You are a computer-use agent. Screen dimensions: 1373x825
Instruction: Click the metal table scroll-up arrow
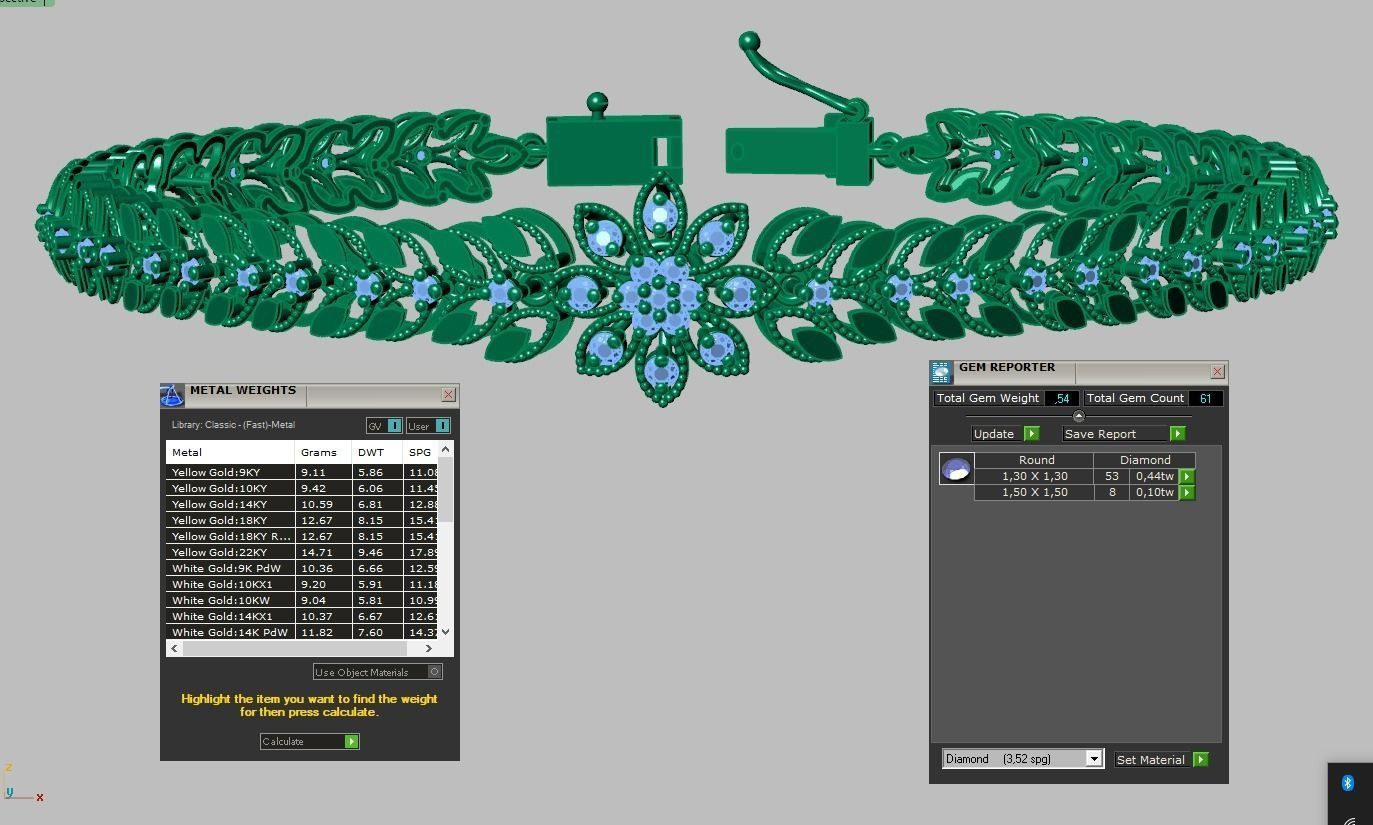446,450
